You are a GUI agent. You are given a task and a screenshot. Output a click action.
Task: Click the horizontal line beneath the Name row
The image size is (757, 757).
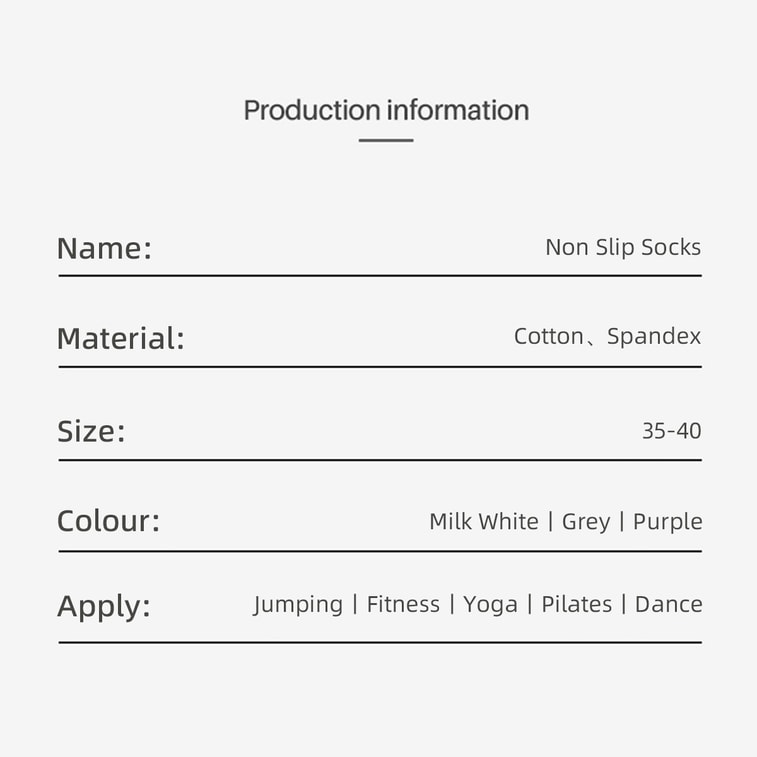click(x=380, y=275)
